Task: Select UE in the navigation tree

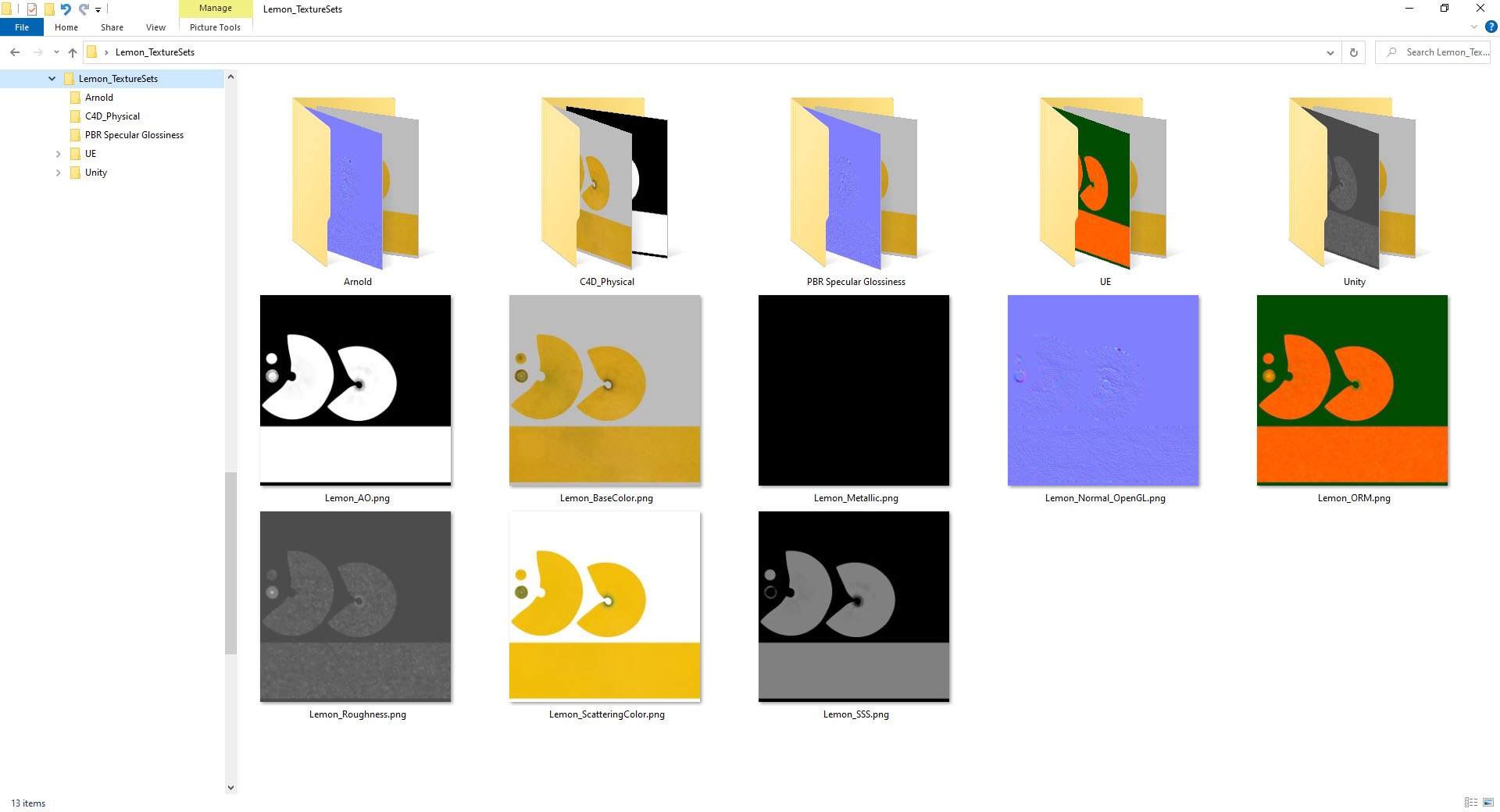Action: (x=91, y=154)
